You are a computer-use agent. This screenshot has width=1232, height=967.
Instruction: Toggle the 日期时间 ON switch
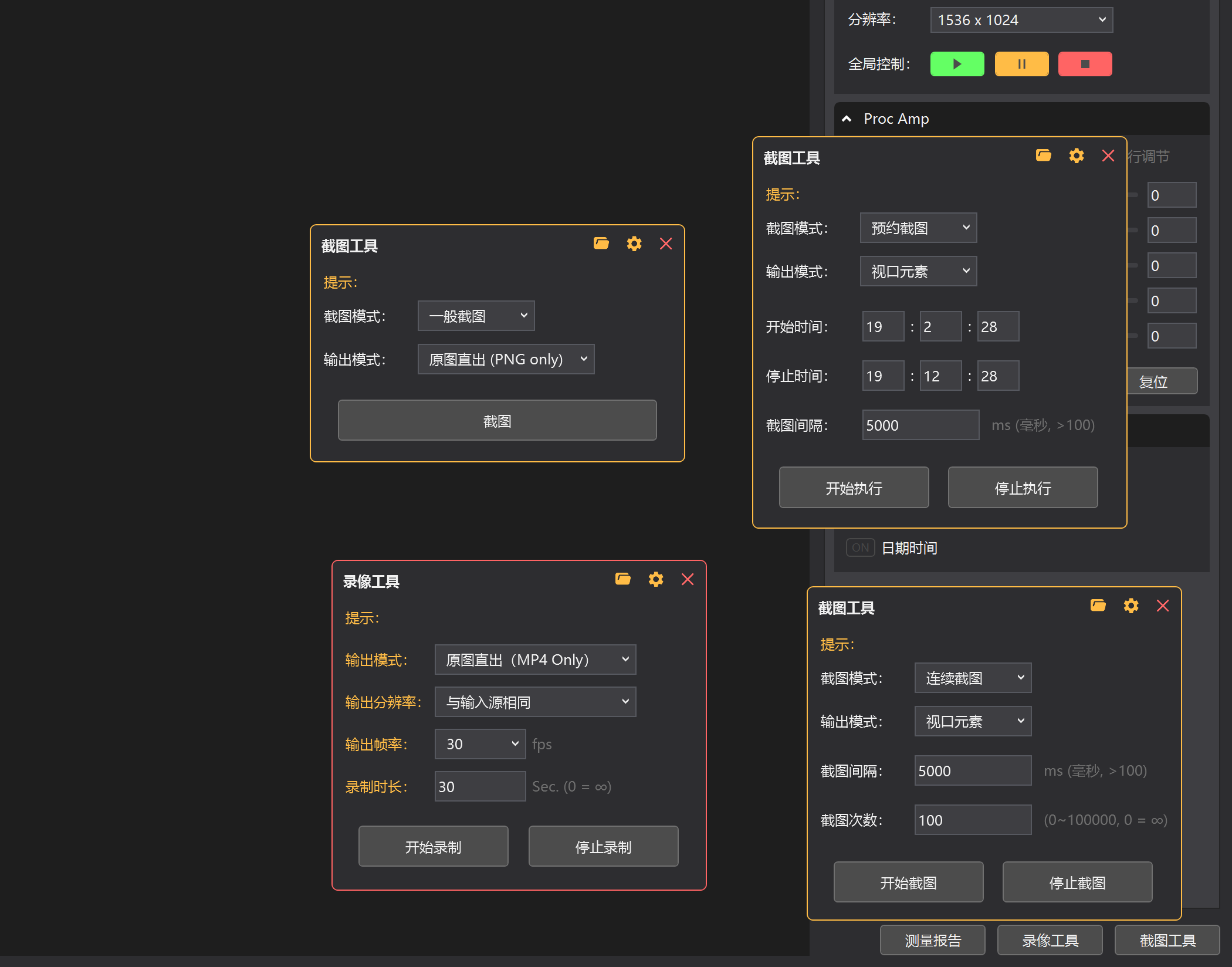coord(860,547)
